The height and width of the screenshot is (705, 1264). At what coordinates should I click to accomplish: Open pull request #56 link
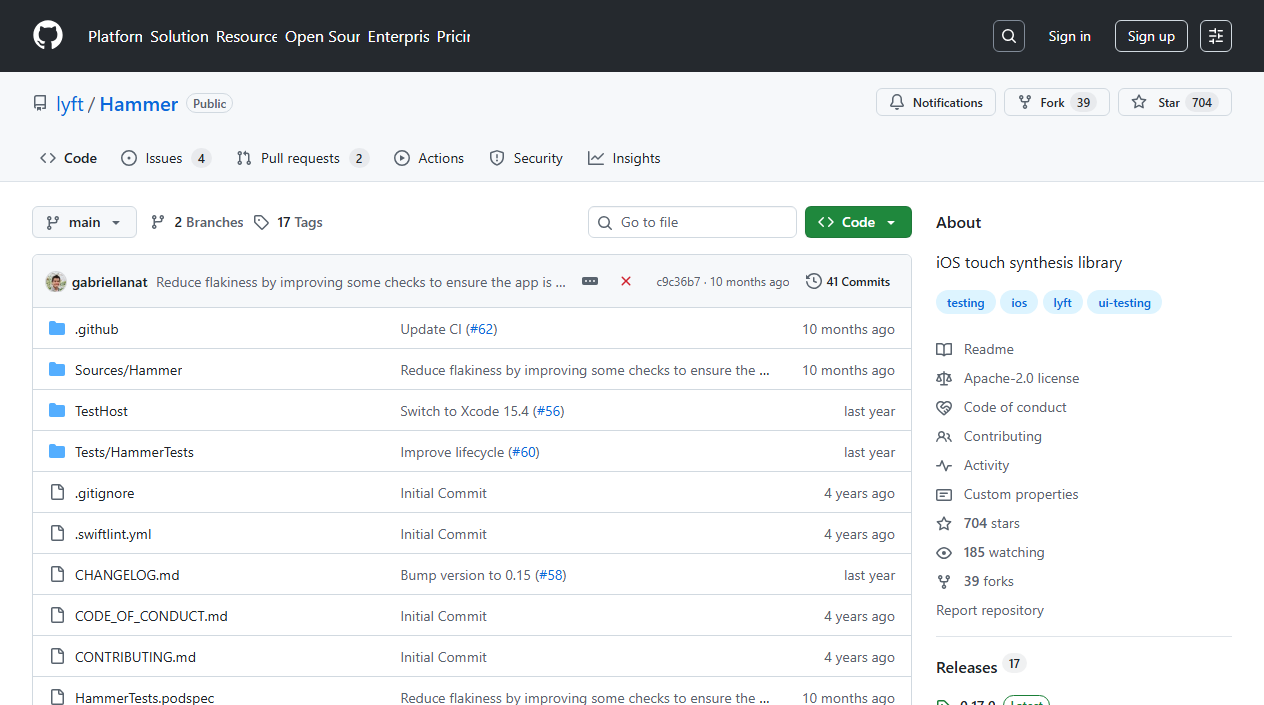(549, 411)
